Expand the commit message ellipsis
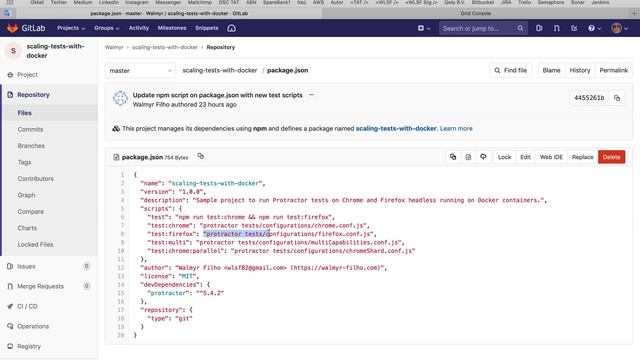 (311, 95)
